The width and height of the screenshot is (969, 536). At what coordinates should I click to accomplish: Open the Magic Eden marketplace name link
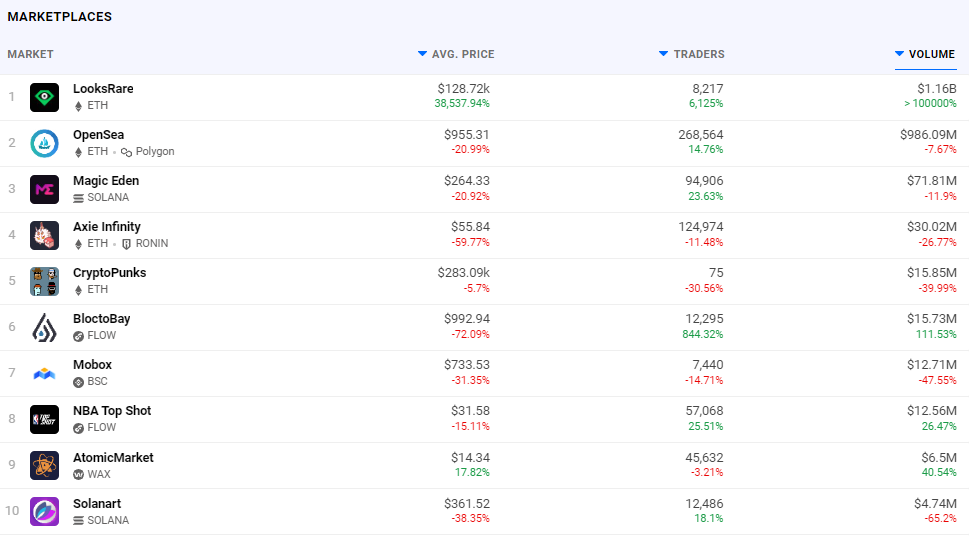[106, 181]
